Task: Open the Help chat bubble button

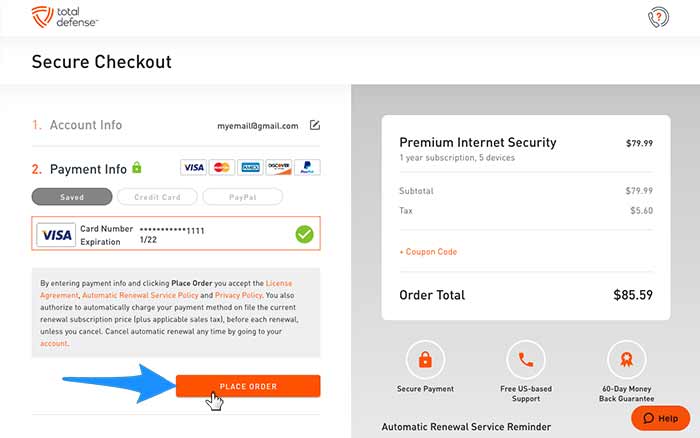Action: [x=661, y=418]
